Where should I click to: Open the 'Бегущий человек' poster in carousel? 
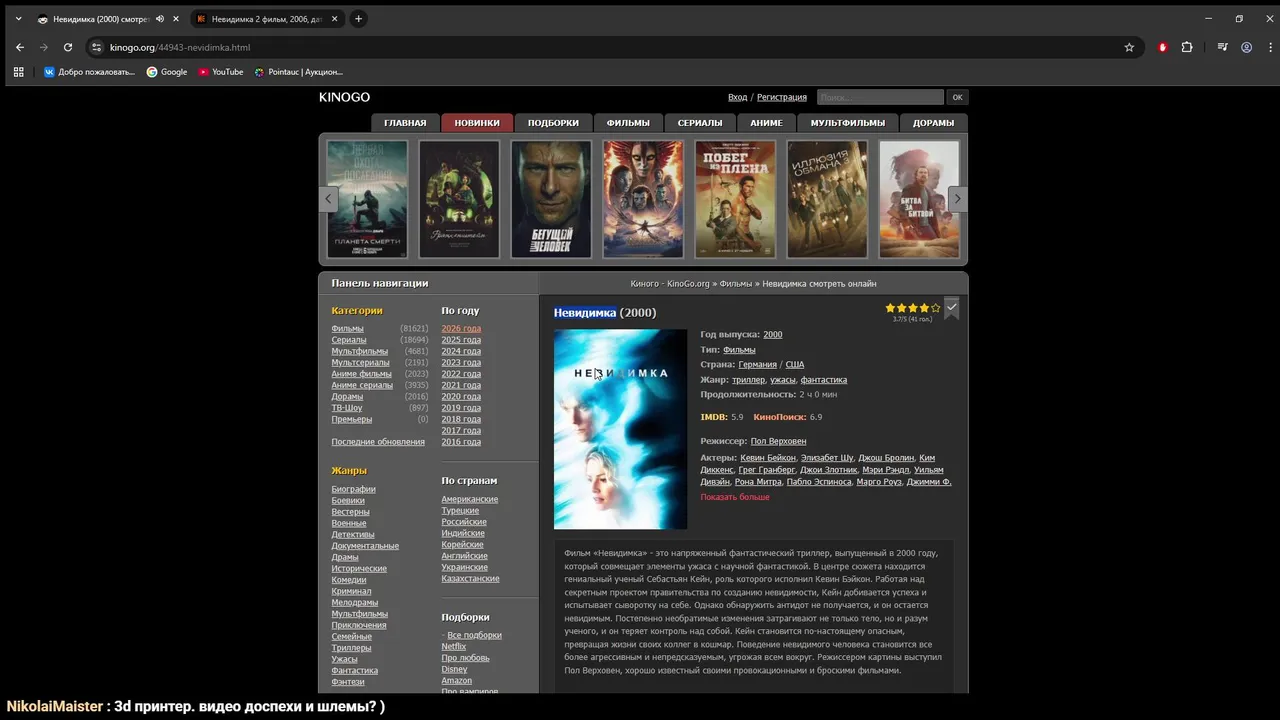coord(551,199)
